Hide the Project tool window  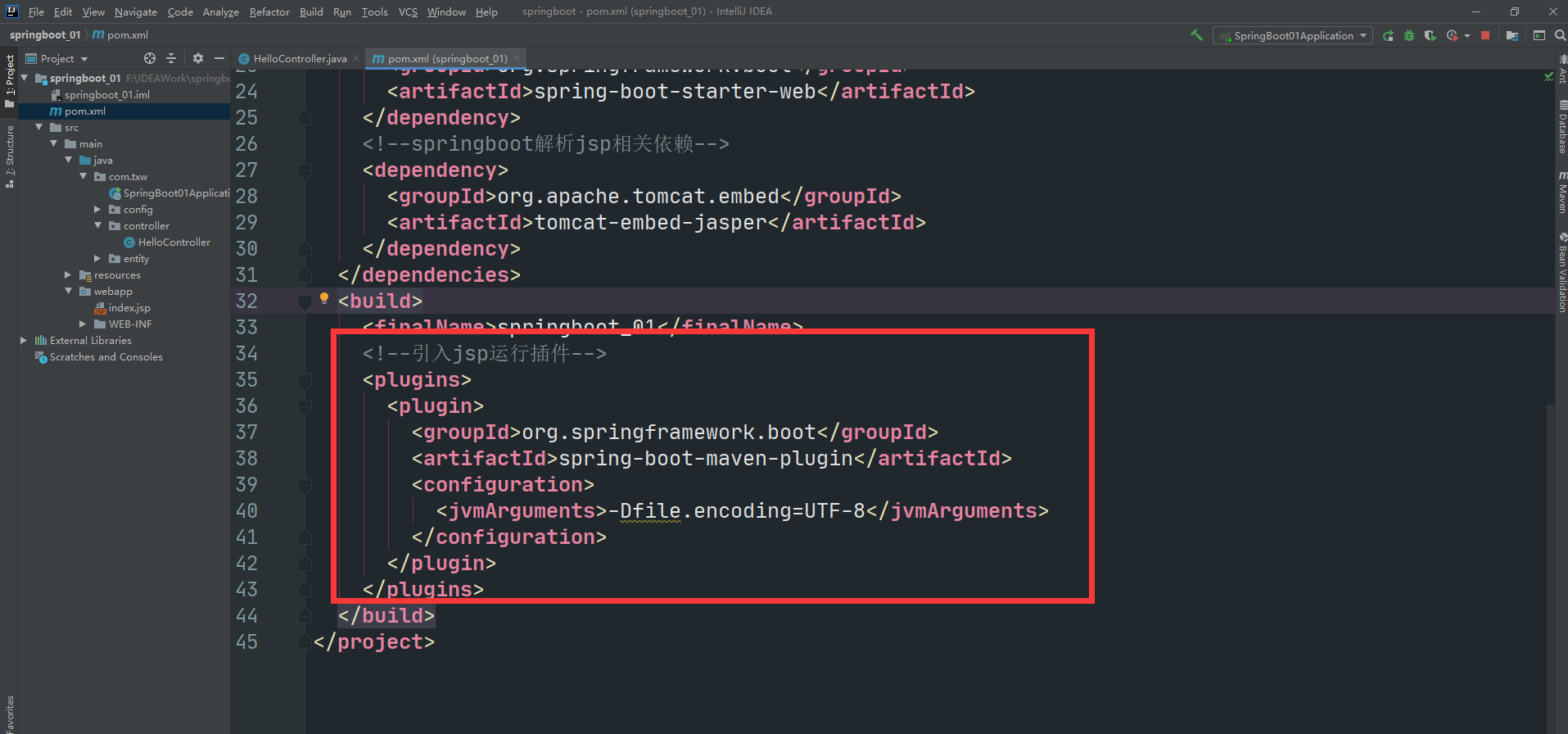pyautogui.click(x=219, y=58)
